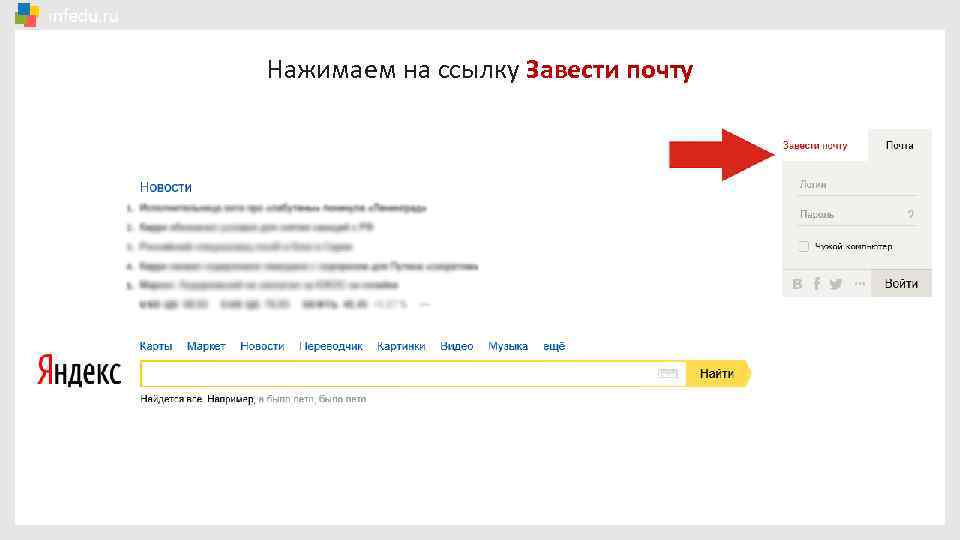Open the Переводчик service link

(x=331, y=346)
